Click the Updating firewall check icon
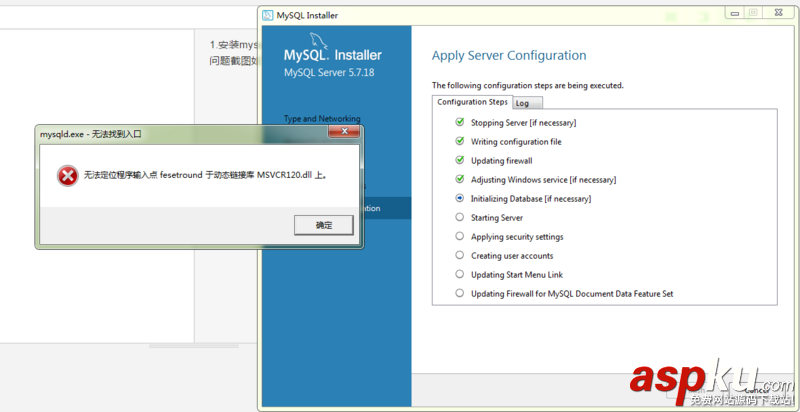This screenshot has height=412, width=800. 460,161
